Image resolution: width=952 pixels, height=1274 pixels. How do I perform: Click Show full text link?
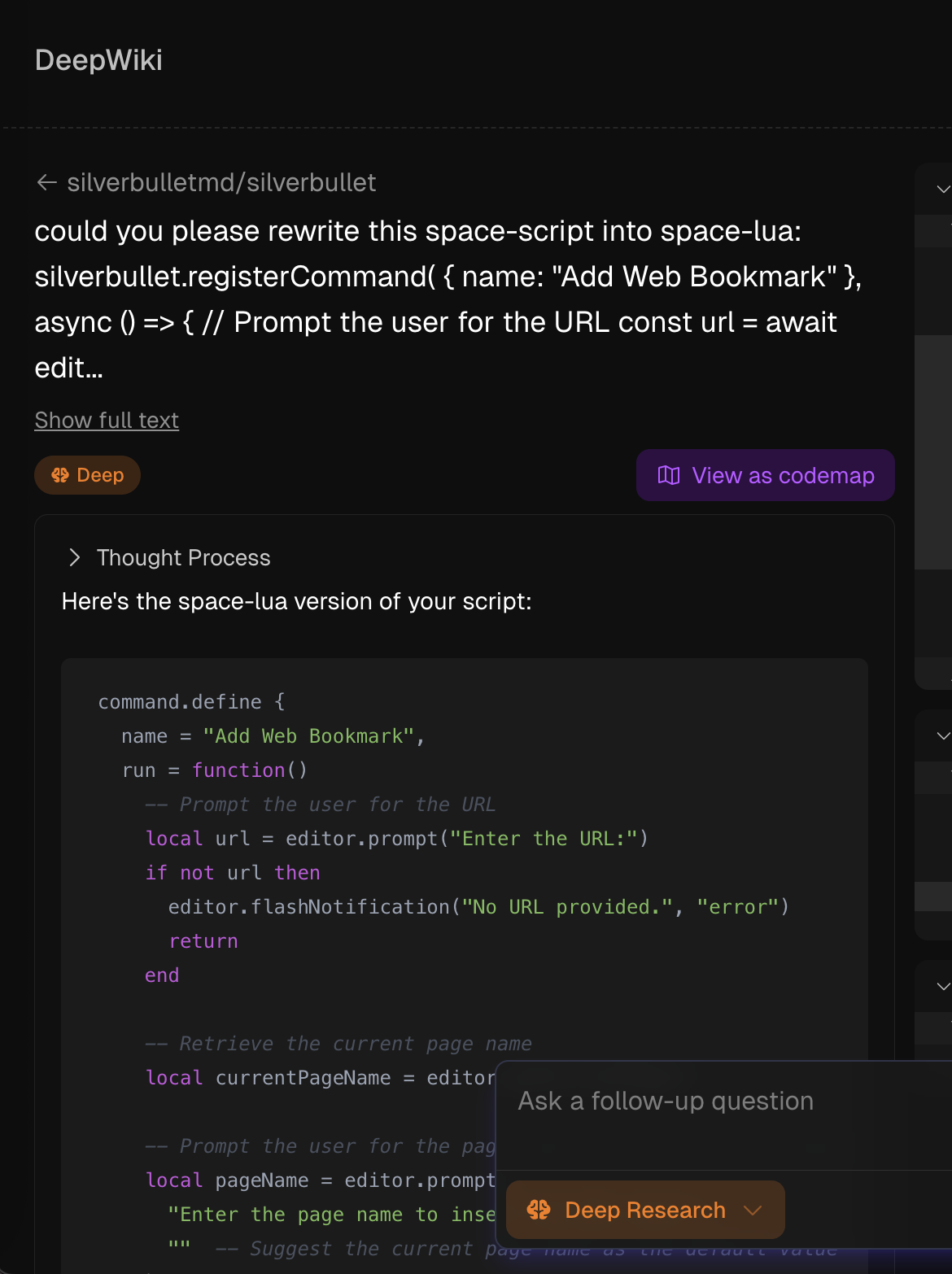[x=107, y=421]
